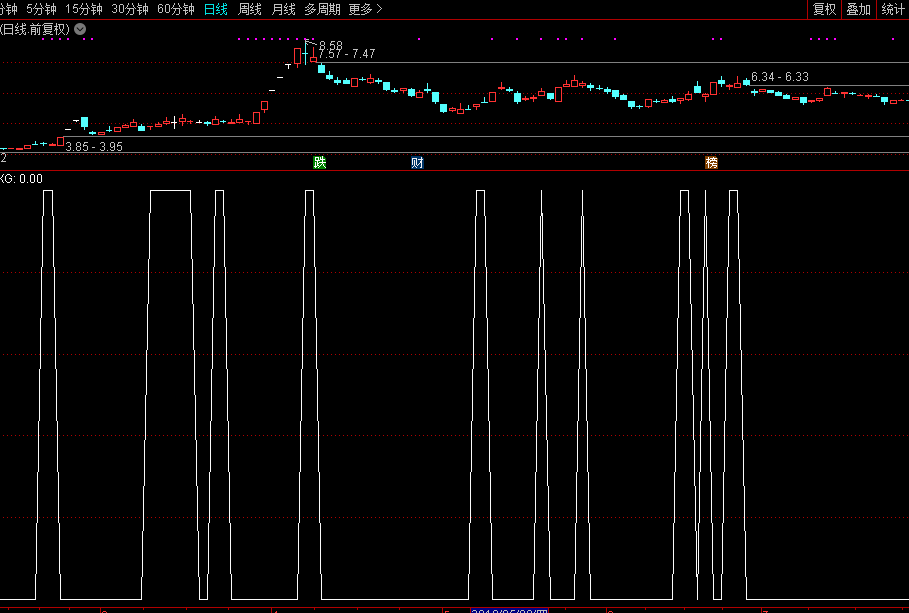The height and width of the screenshot is (613, 909).
Task: Click the 6.34 - 6.33 gap label
Action: point(780,77)
